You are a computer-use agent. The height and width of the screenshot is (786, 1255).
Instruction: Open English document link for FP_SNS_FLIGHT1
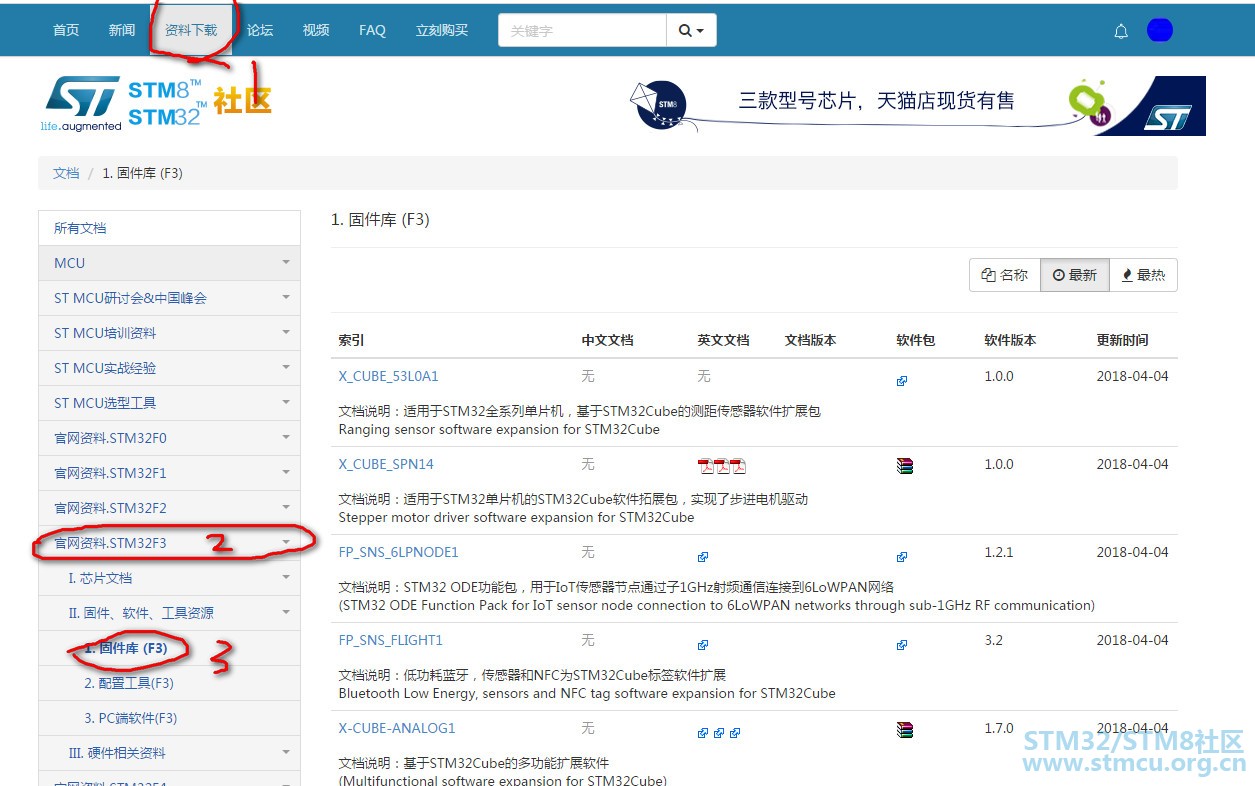pos(703,645)
